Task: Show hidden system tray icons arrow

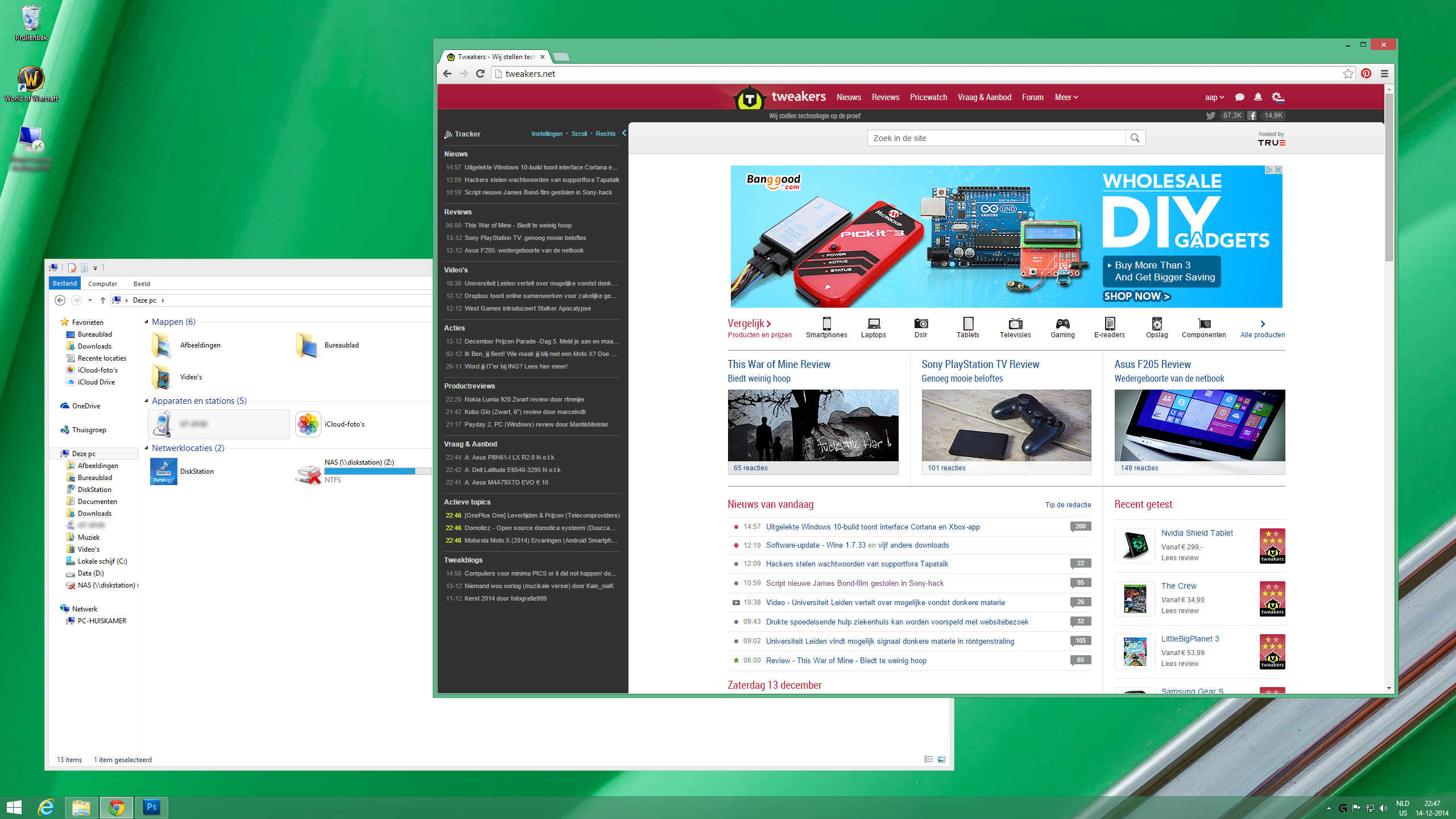Action: coord(1329,808)
